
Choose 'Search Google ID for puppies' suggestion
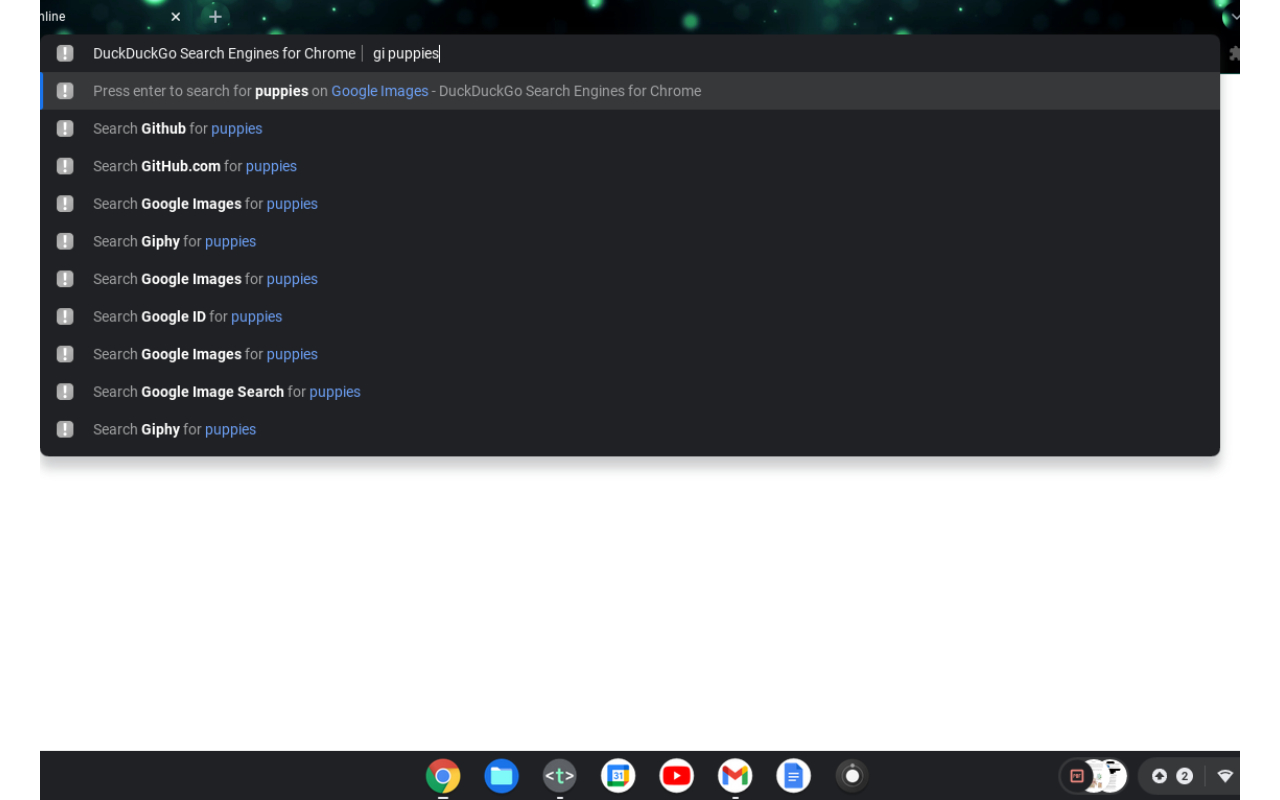[x=630, y=317]
